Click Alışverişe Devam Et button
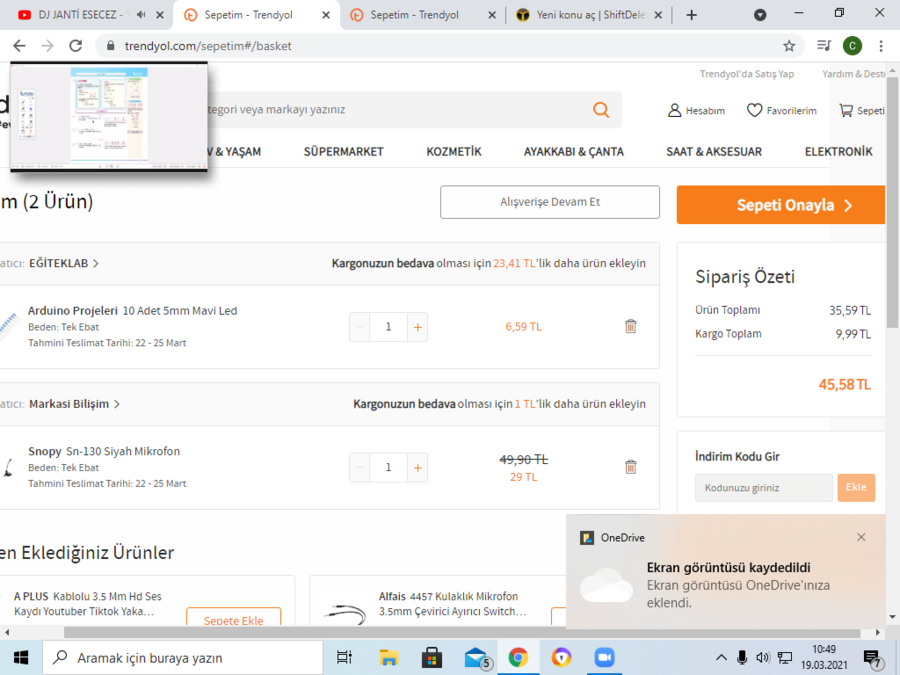This screenshot has height=675, width=900. click(x=550, y=202)
